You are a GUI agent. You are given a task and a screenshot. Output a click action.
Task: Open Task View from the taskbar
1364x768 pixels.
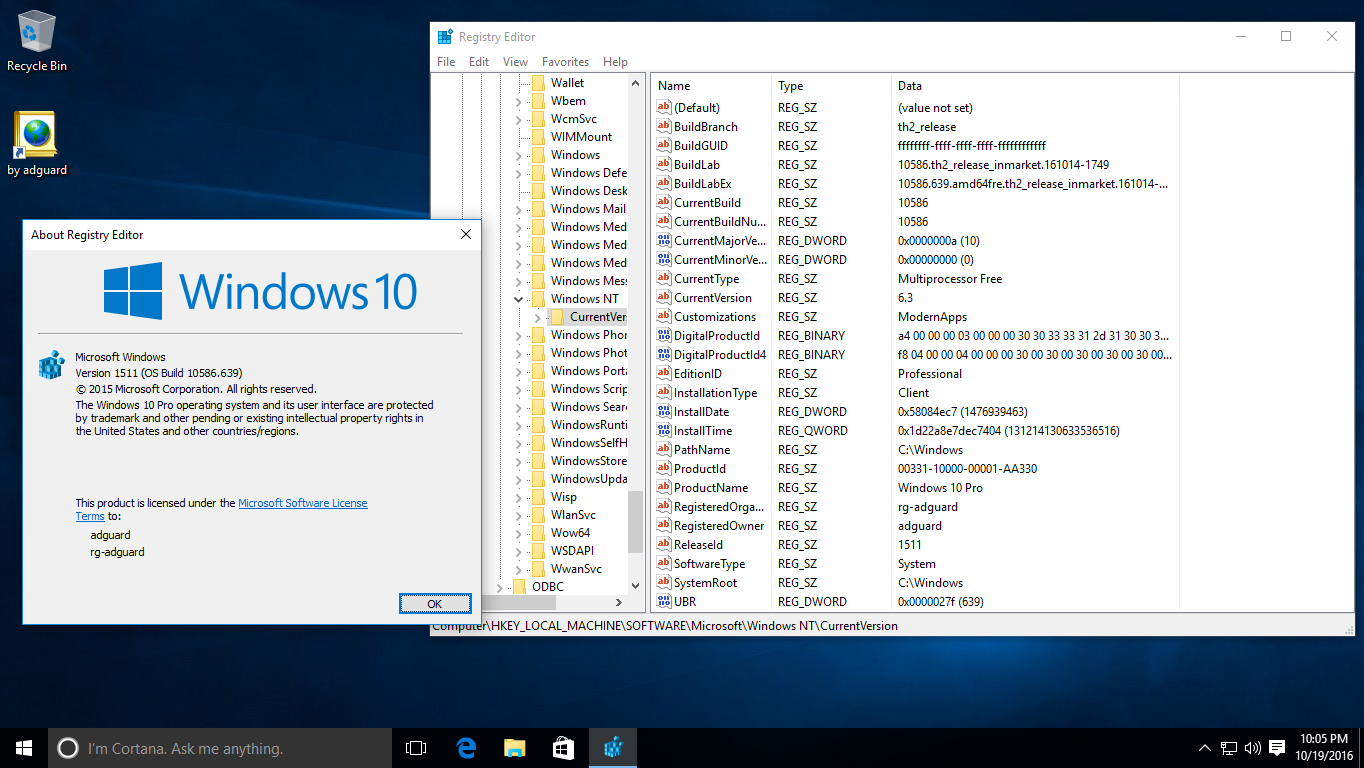tap(416, 748)
